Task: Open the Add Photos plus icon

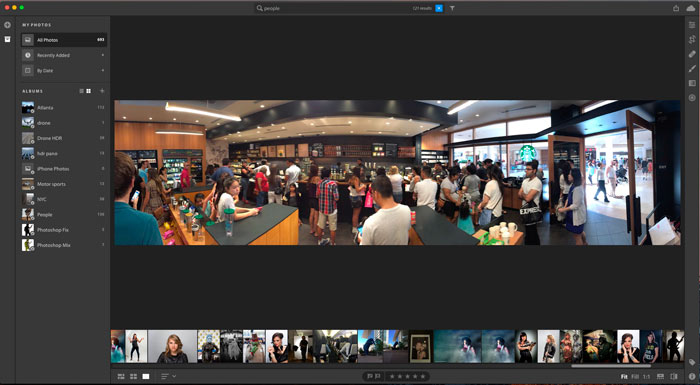Action: 7,25
